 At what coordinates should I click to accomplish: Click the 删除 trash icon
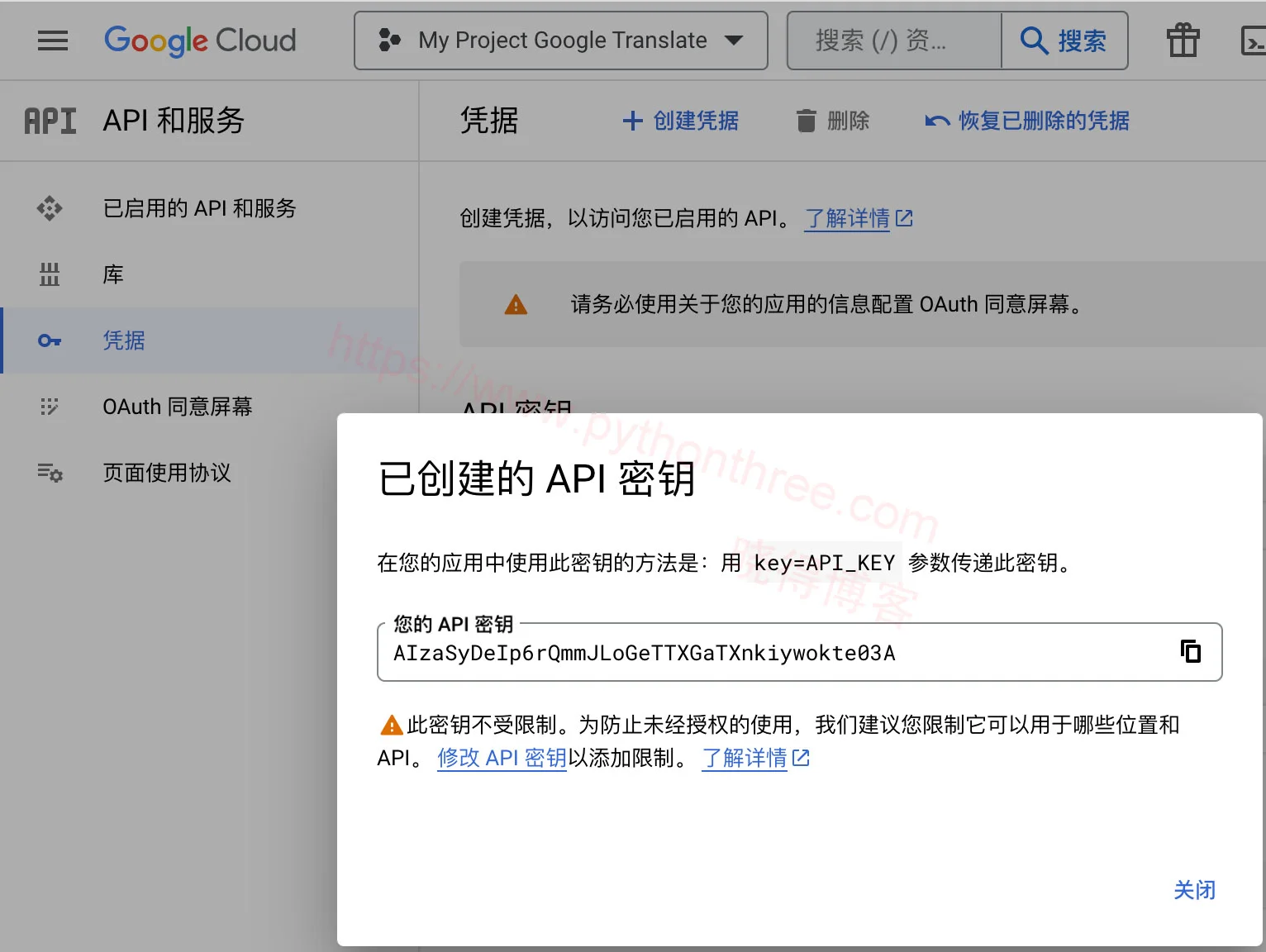coord(807,121)
